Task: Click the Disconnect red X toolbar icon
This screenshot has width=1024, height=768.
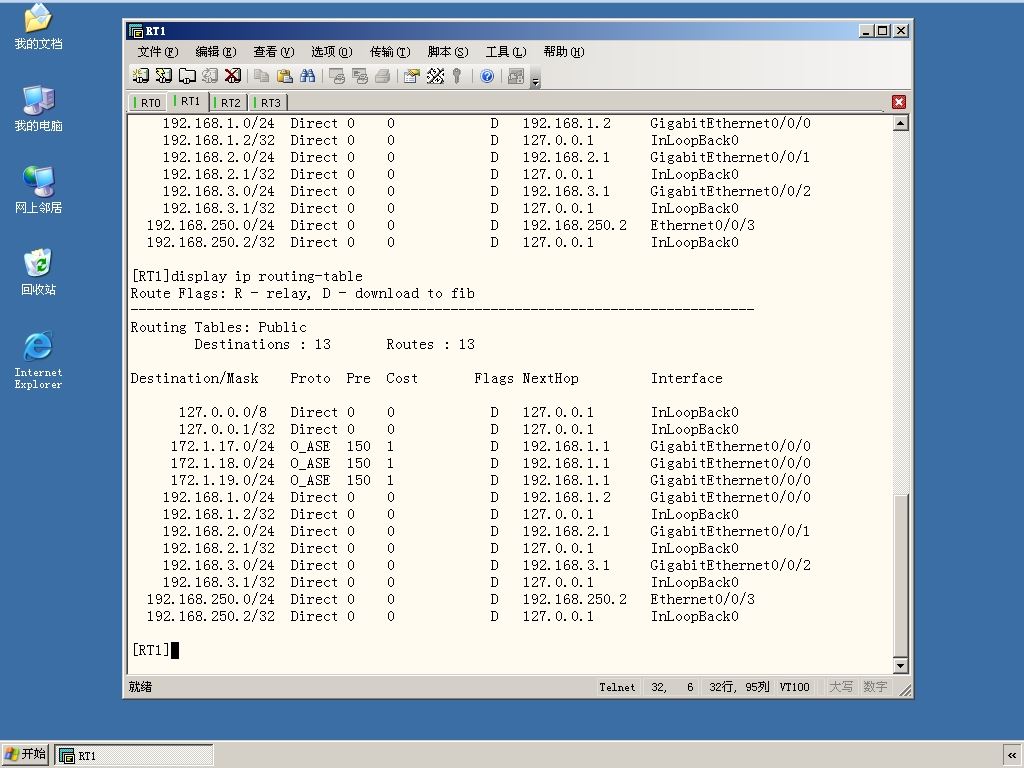Action: pyautogui.click(x=232, y=76)
